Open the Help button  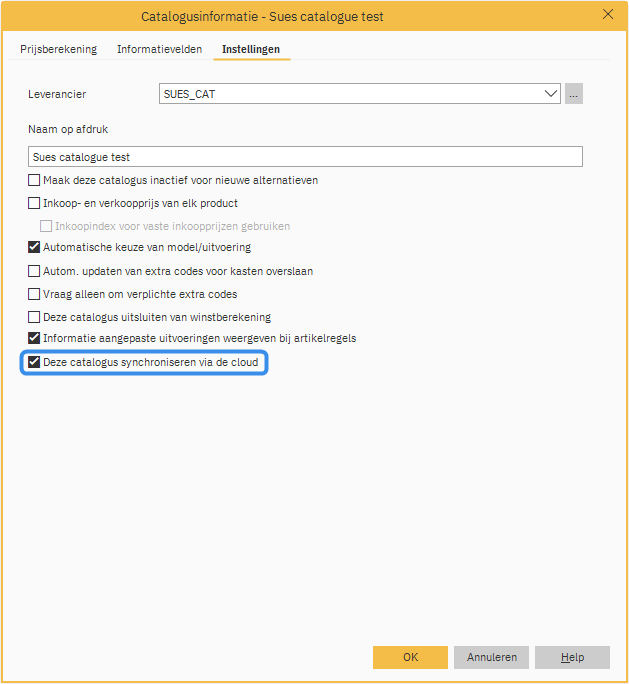tap(572, 657)
